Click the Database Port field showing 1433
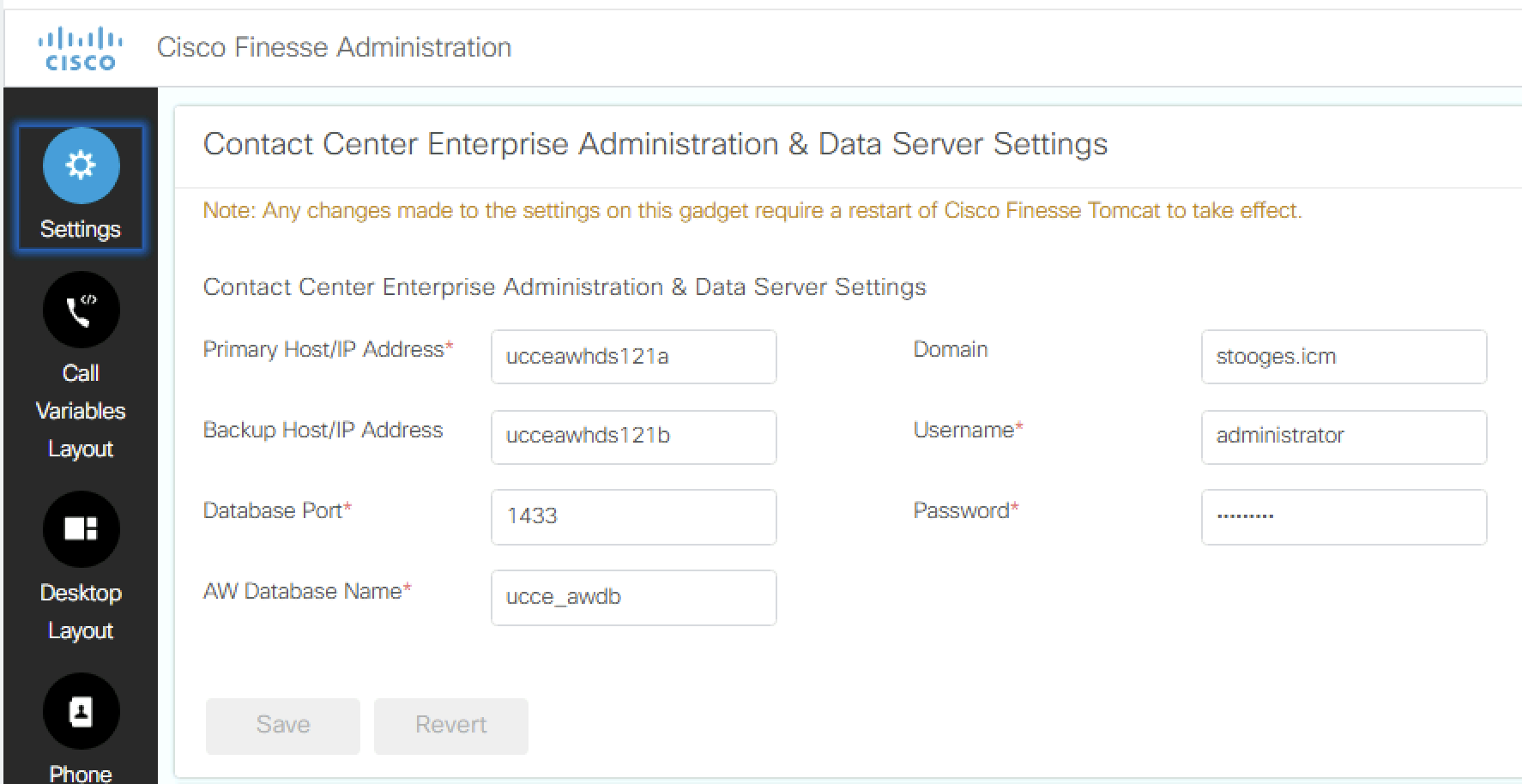The height and width of the screenshot is (784, 1522). point(633,517)
